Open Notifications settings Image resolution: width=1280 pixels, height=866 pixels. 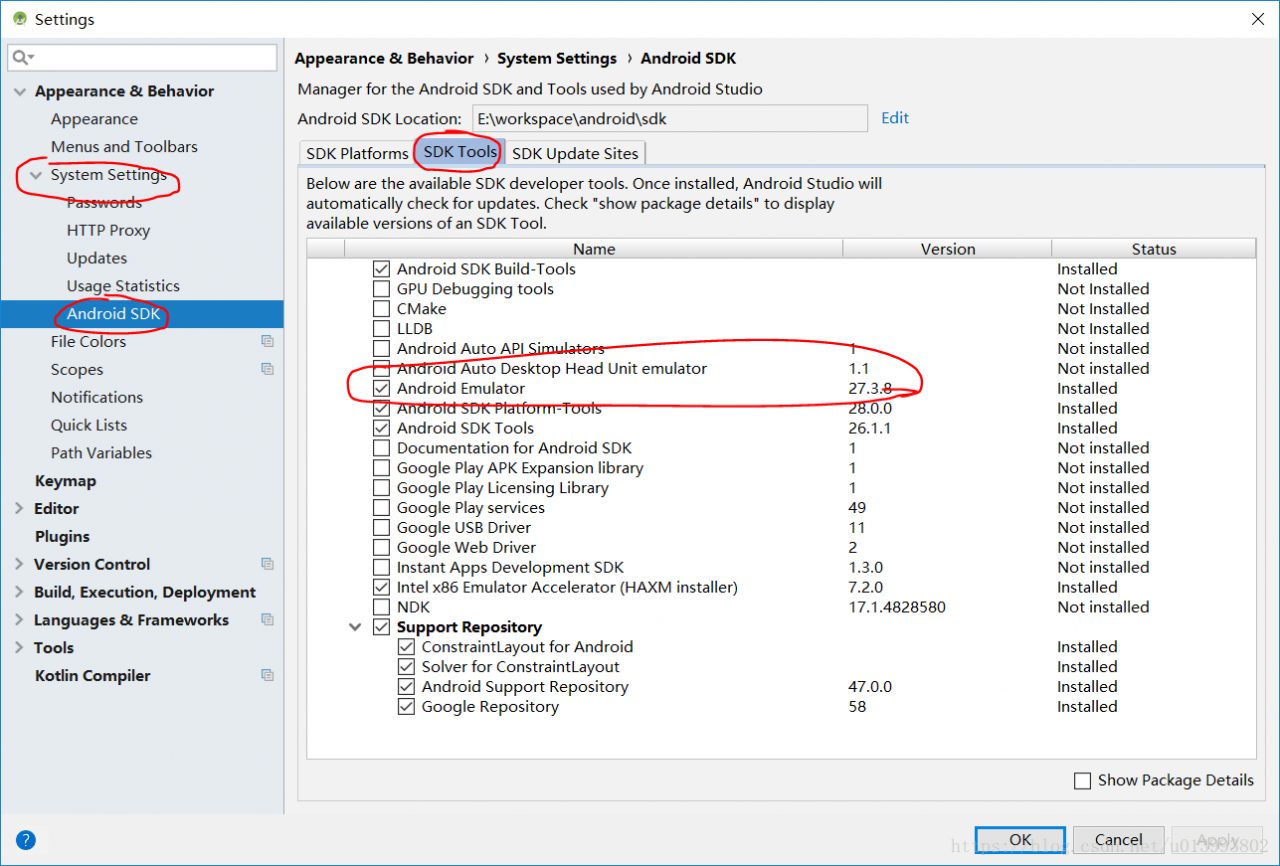pos(97,397)
